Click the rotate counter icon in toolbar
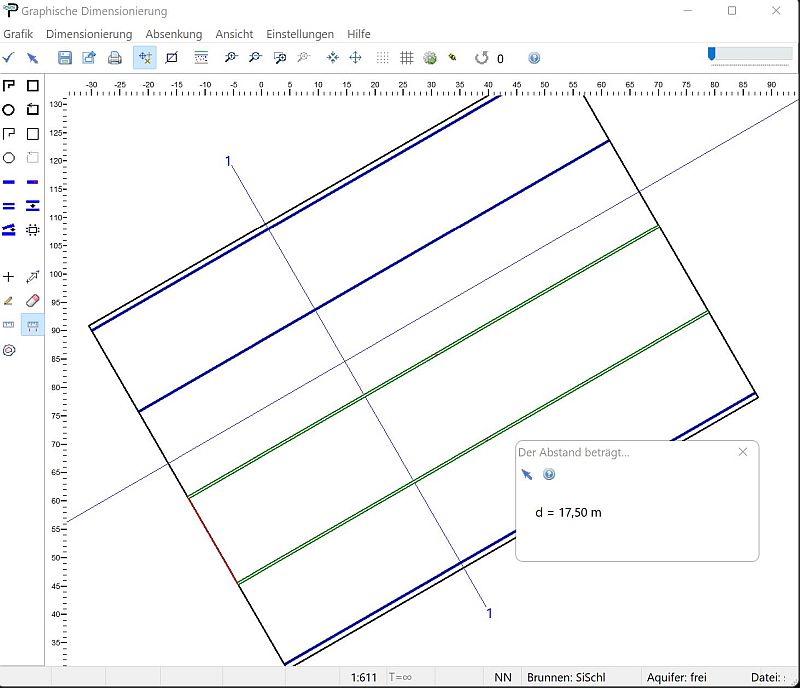 click(481, 58)
